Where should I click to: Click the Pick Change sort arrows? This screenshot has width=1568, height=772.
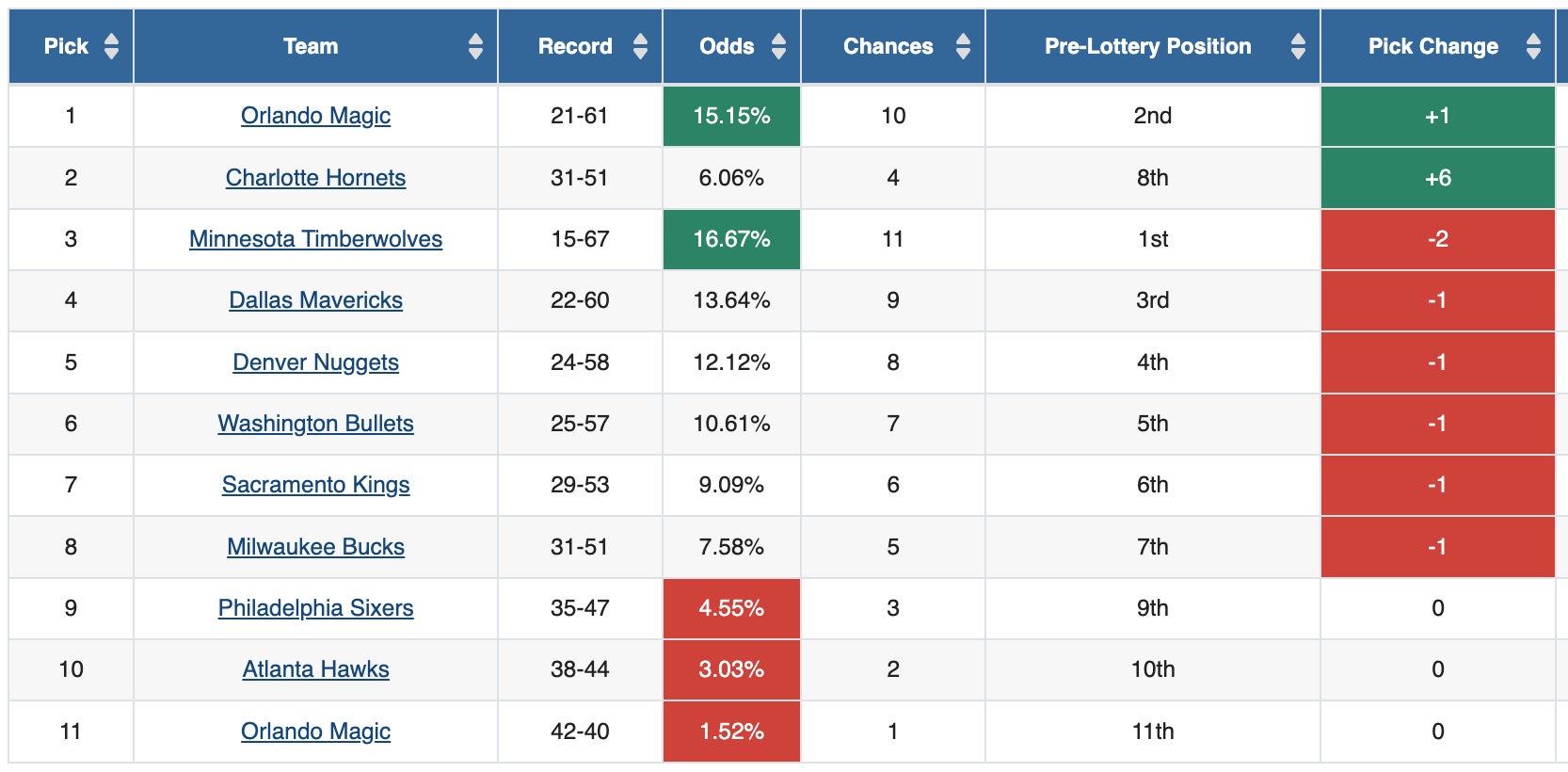coord(1533,46)
